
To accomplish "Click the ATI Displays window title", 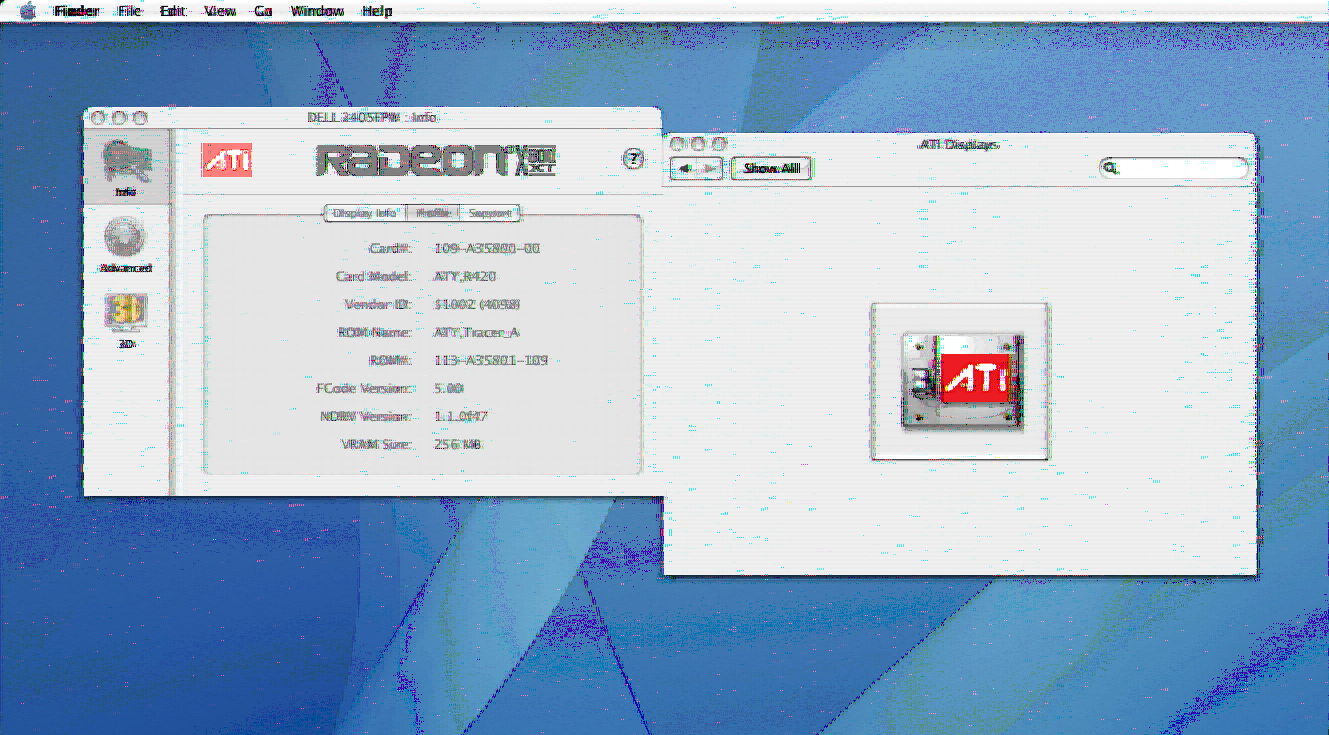I will [959, 144].
